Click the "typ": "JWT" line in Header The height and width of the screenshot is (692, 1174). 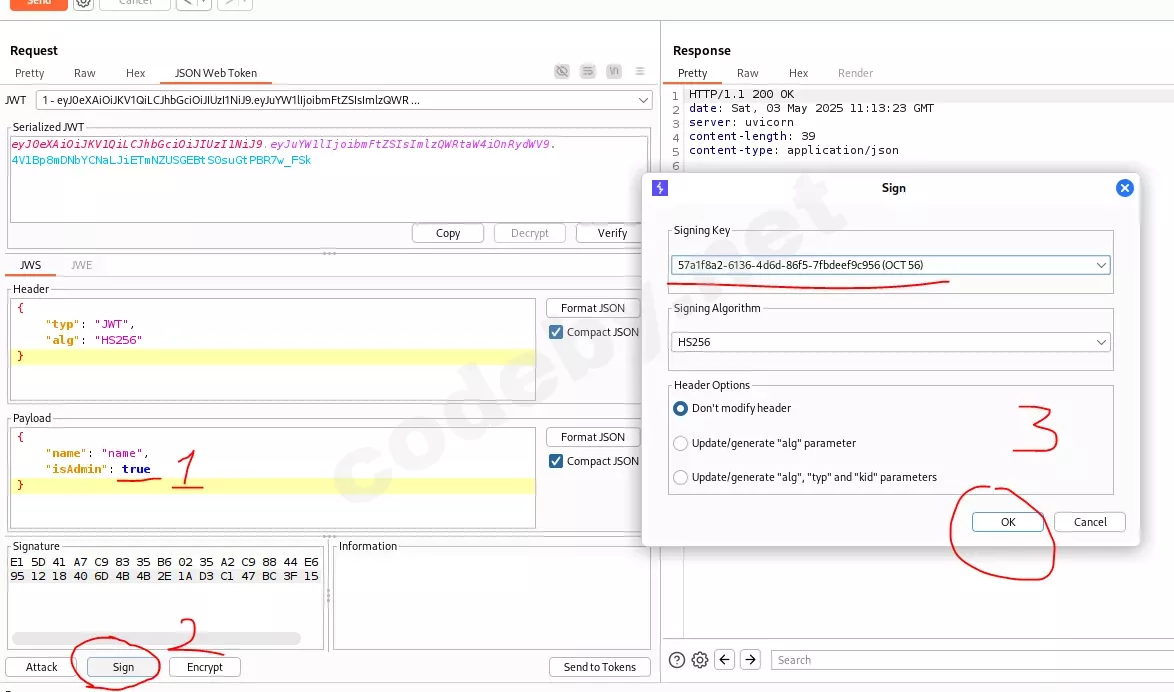click(90, 324)
